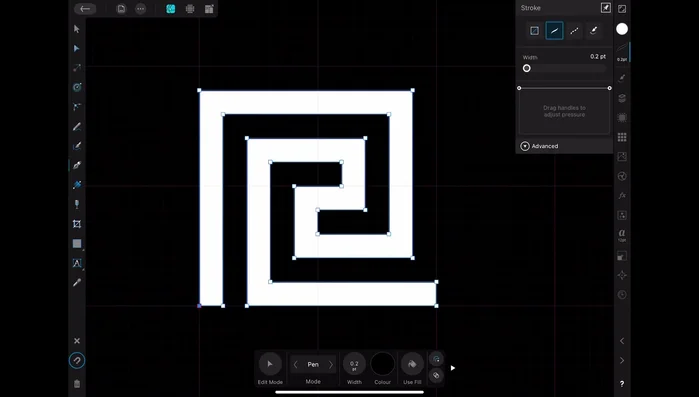This screenshot has height=397, width=699.
Task: Open the Text (a 12pt) studio
Action: [x=622, y=235]
